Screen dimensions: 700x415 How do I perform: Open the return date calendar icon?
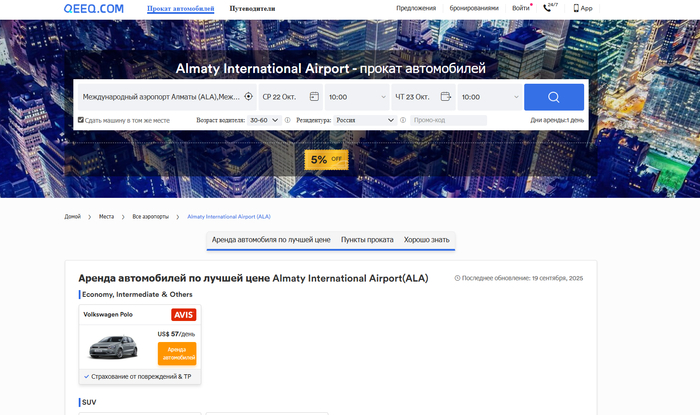tap(446, 97)
